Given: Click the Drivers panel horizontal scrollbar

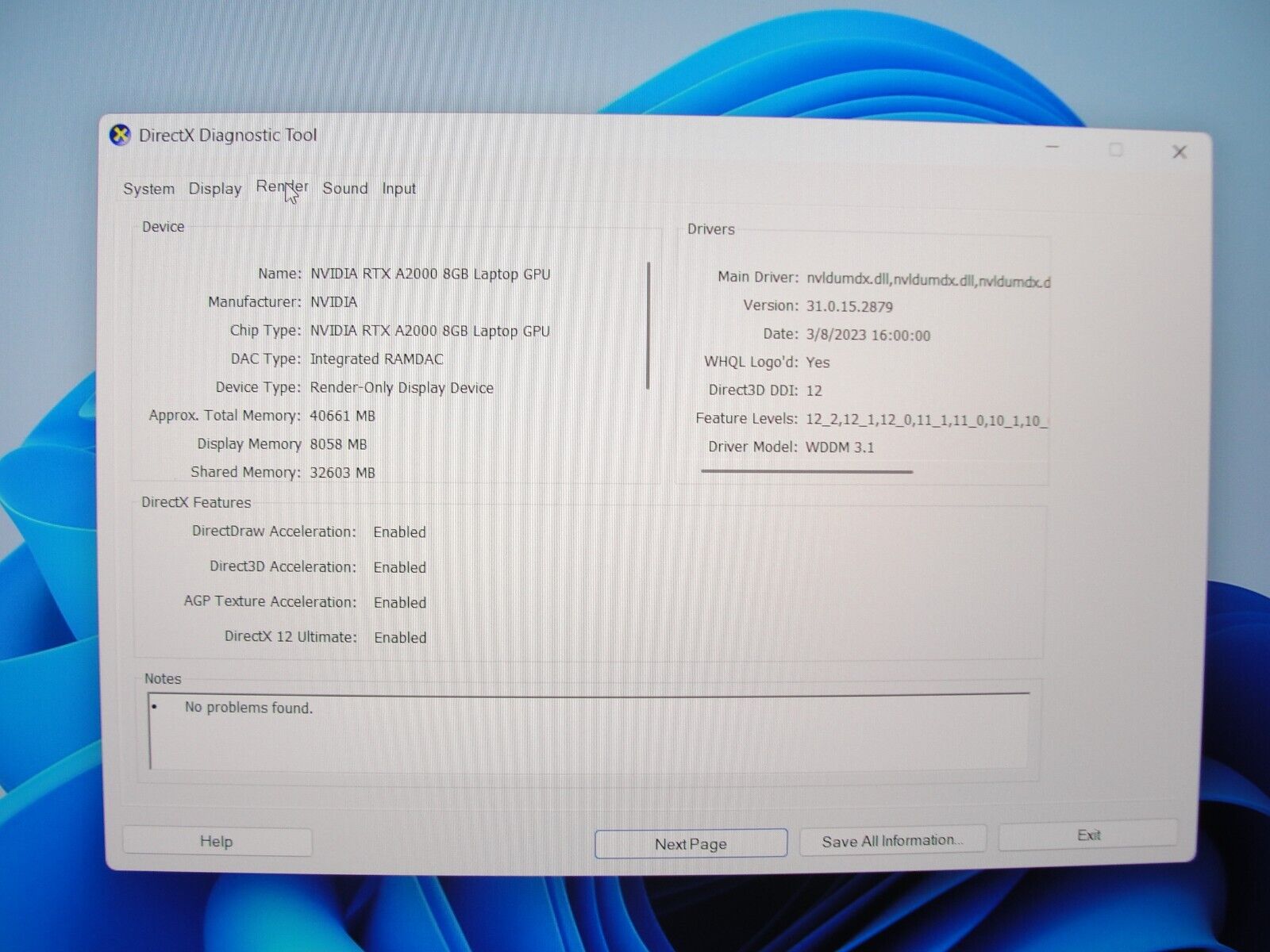Looking at the screenshot, I should [x=806, y=471].
